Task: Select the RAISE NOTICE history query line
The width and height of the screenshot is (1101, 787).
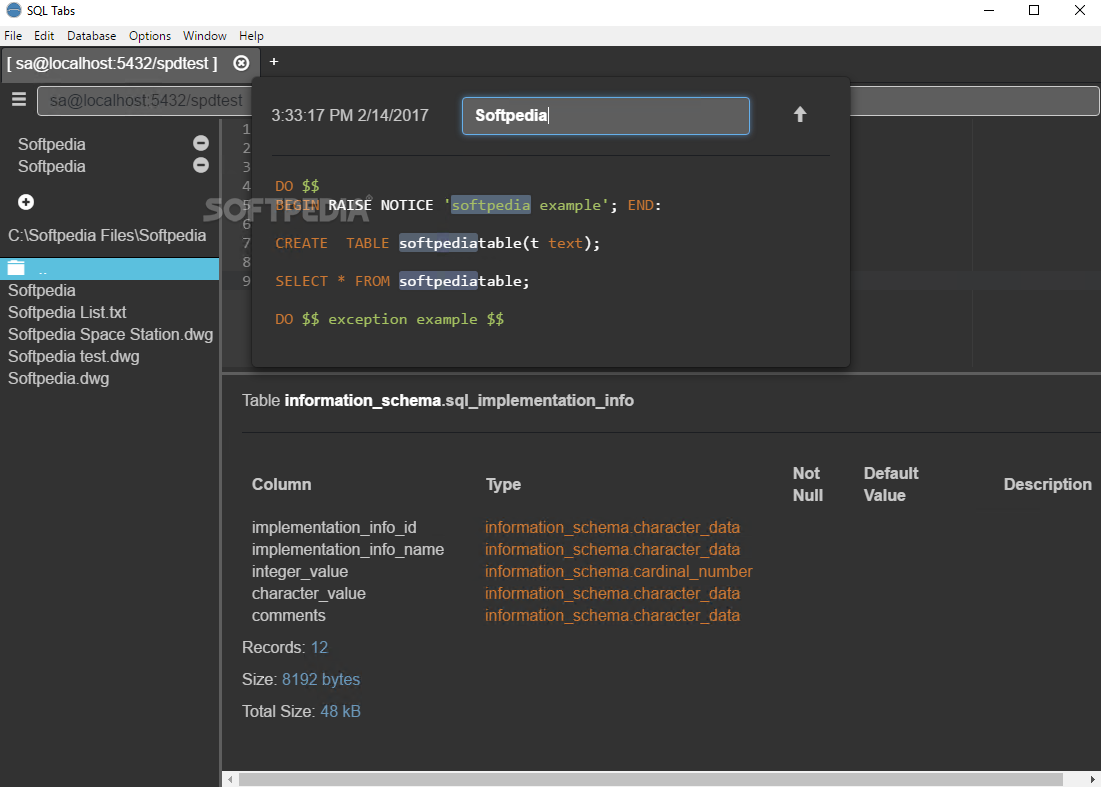Action: (468, 205)
